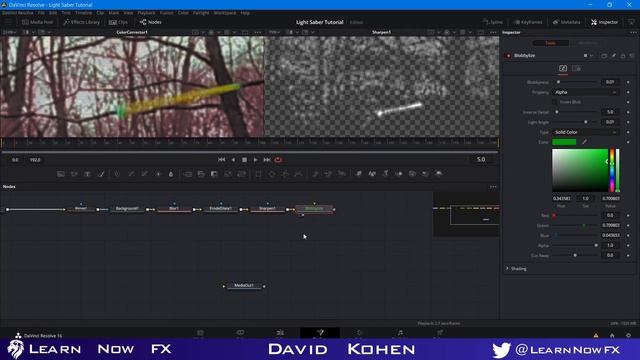This screenshot has width=640, height=360.
Task: Toggle the Nodes panel button
Action: click(151, 22)
